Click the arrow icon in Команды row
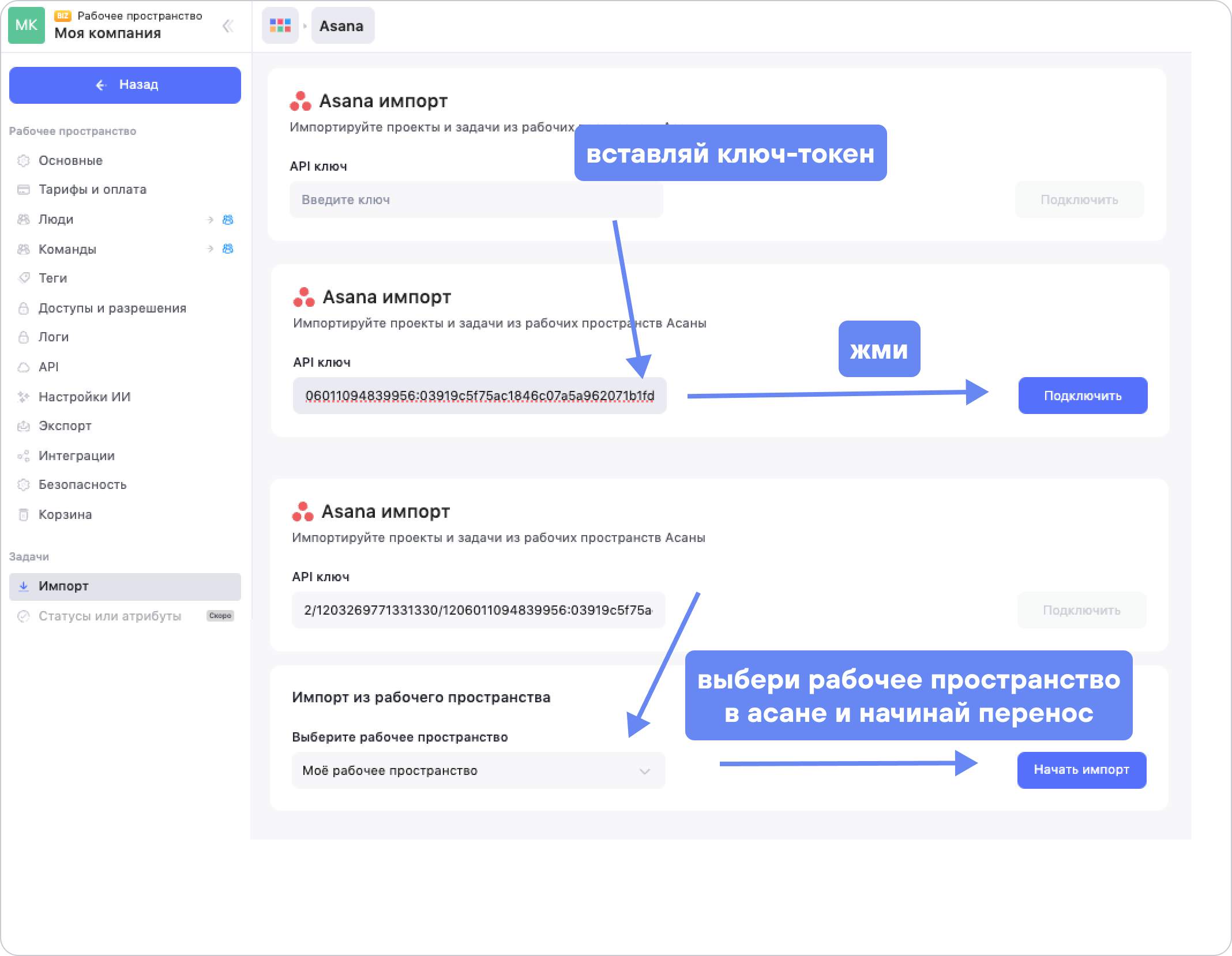 [x=209, y=249]
